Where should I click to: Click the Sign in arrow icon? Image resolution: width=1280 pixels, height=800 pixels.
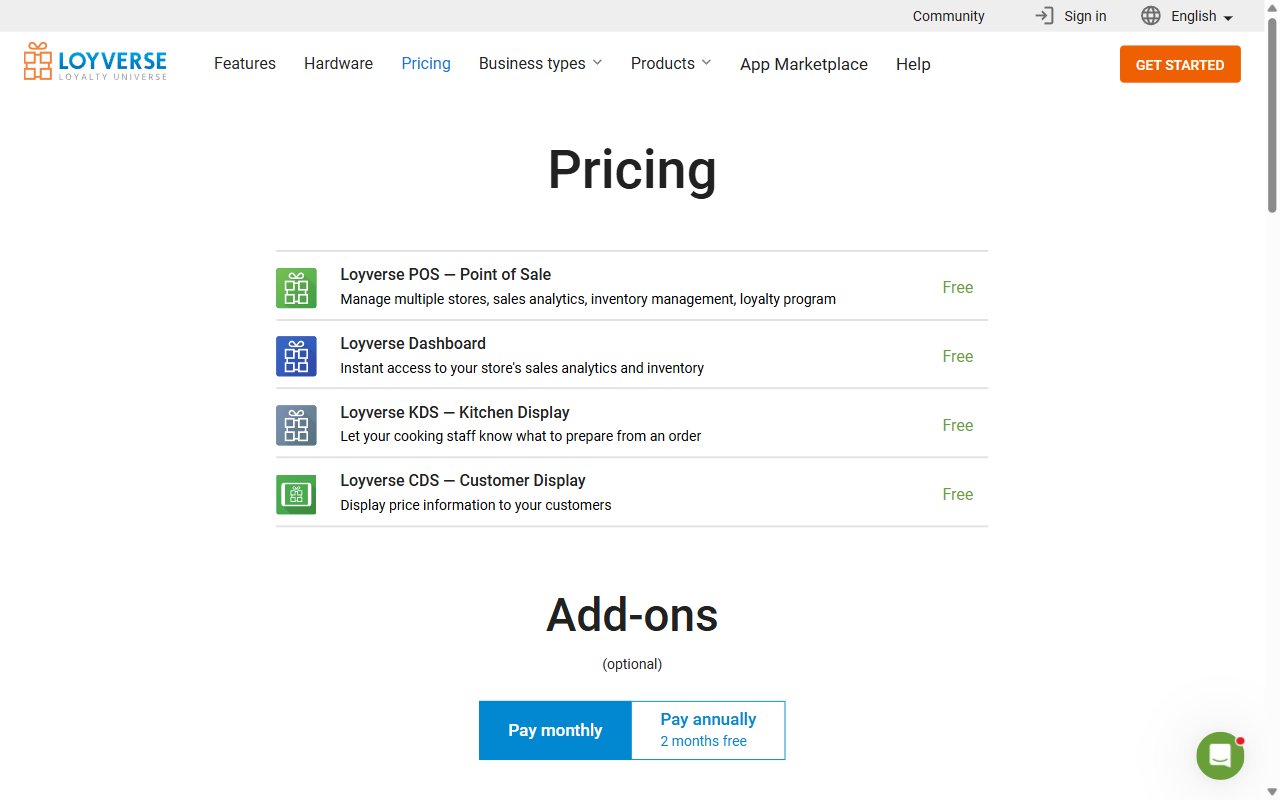(x=1044, y=16)
